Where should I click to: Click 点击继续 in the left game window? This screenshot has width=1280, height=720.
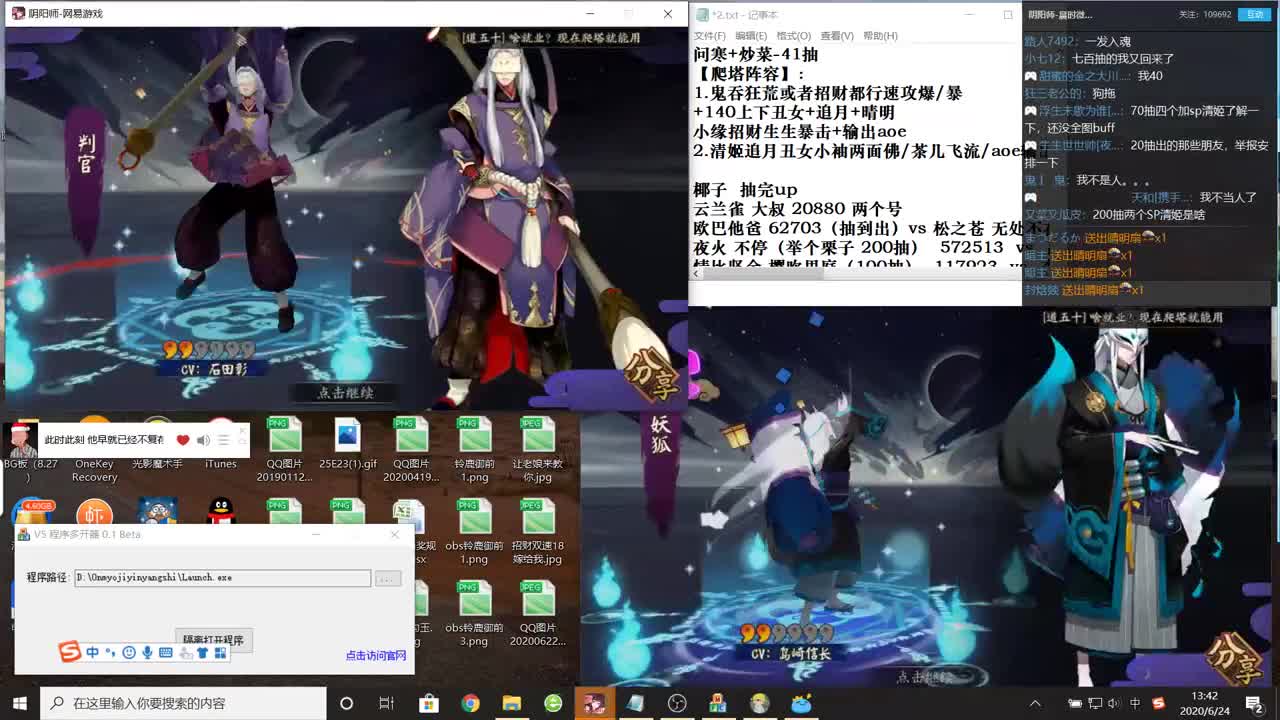point(344,393)
